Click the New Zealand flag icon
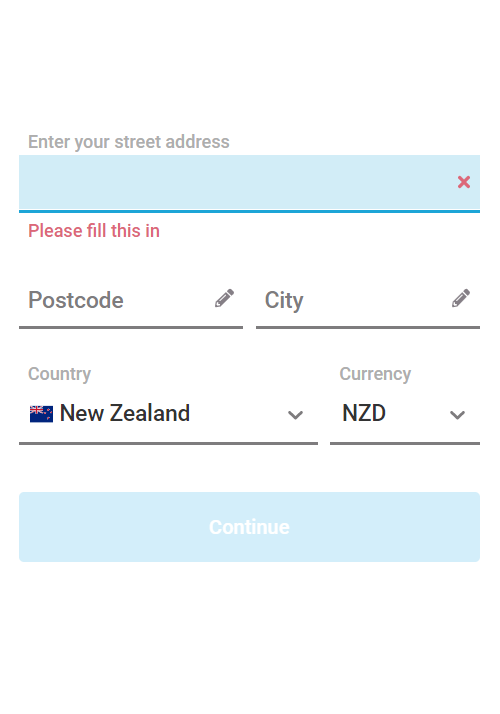 41,414
